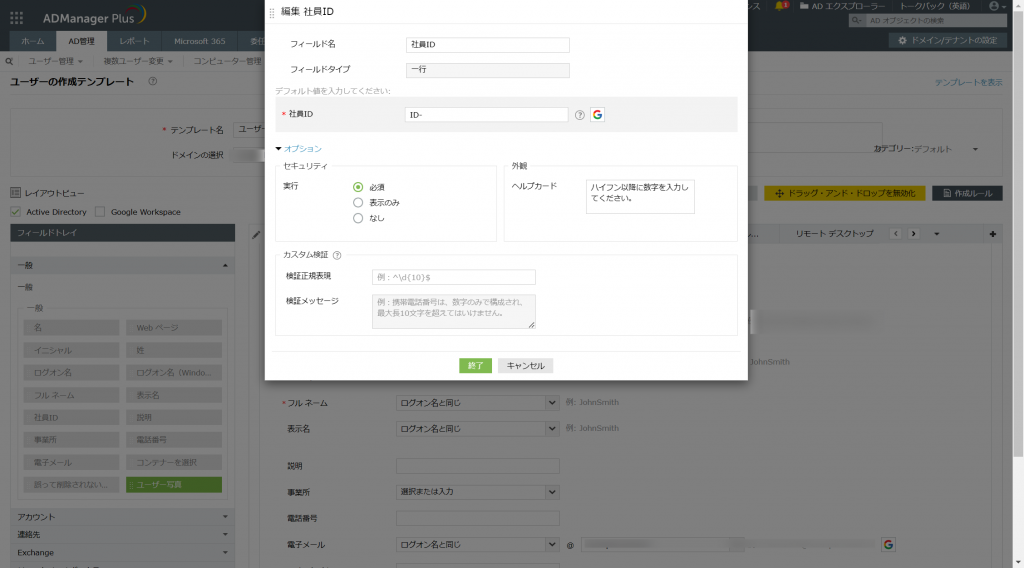1024x568 pixels.
Task: Click the plus icon to add tab
Action: tap(993, 234)
